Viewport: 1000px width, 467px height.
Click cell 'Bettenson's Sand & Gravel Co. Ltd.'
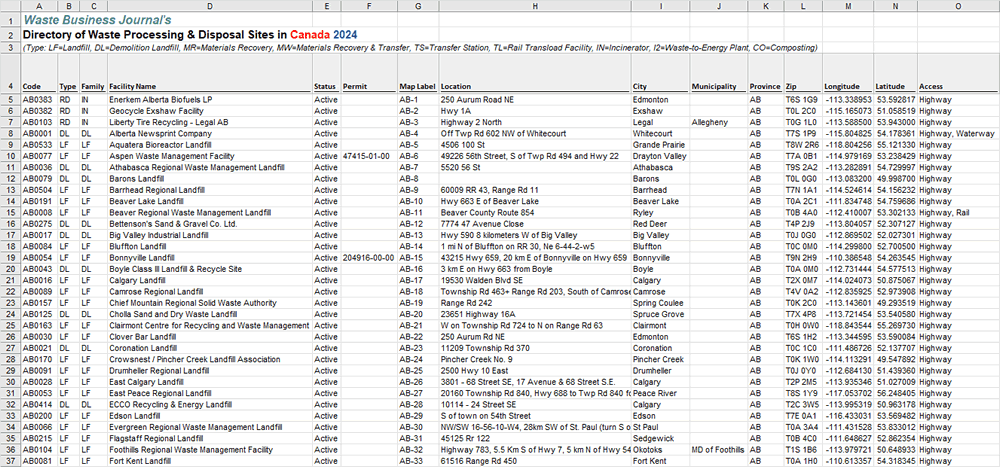[x=210, y=224]
